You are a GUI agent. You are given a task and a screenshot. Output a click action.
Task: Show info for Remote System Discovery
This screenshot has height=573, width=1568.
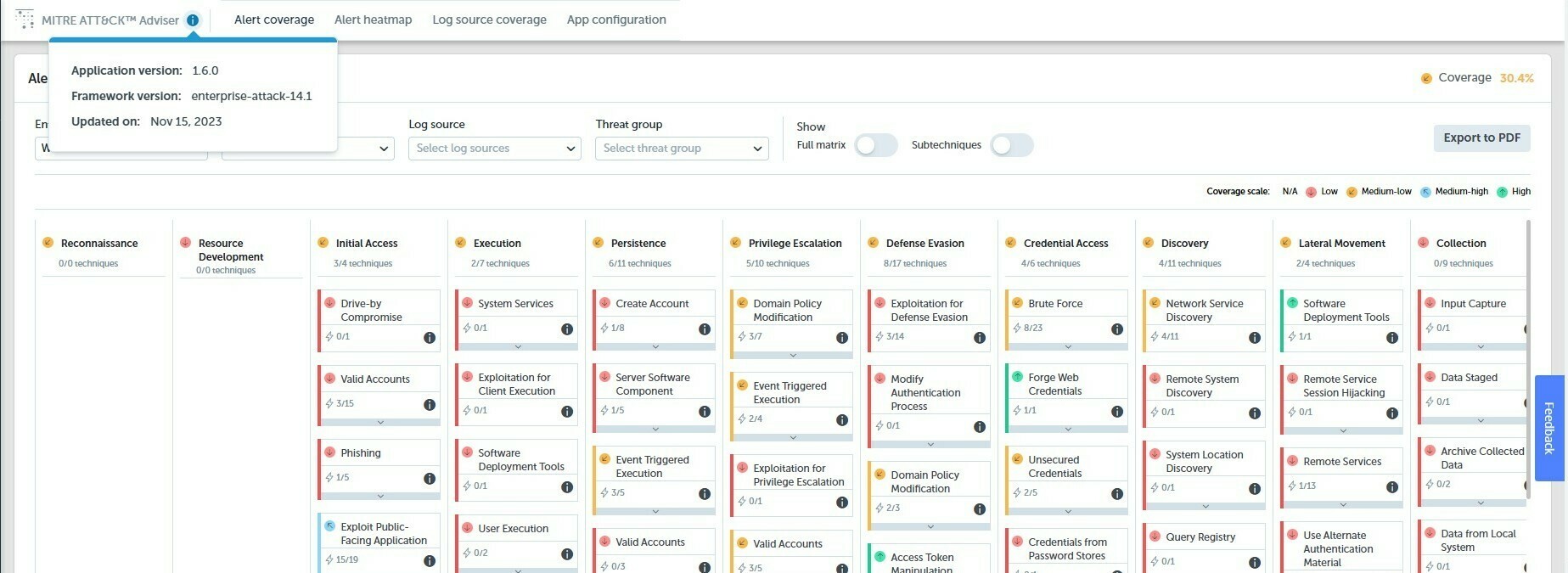[x=1255, y=413]
